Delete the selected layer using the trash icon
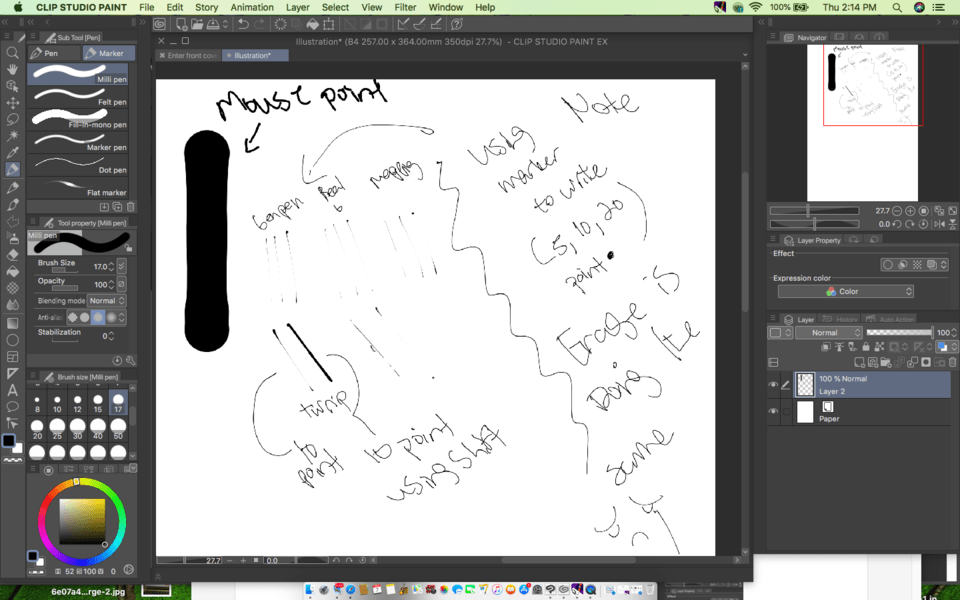 coord(950,362)
